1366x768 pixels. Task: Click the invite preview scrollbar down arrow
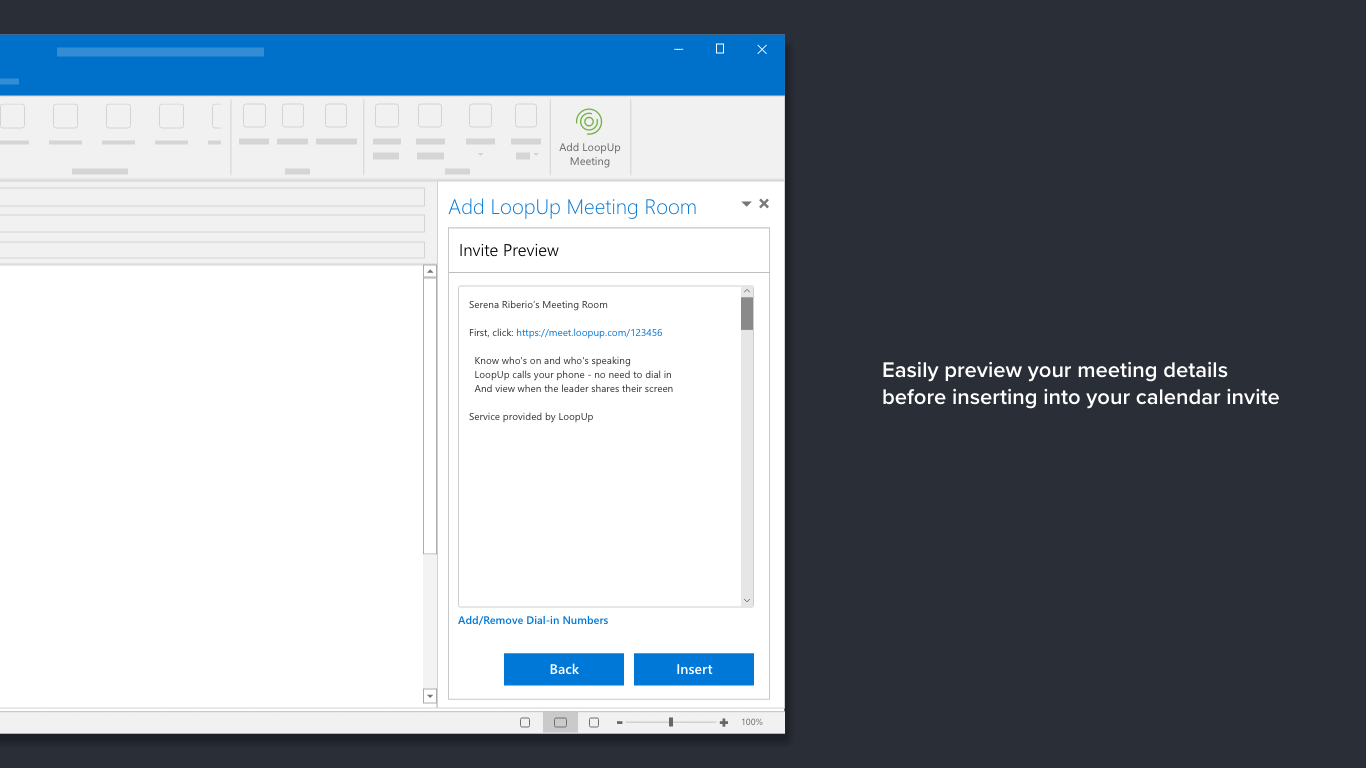point(747,600)
